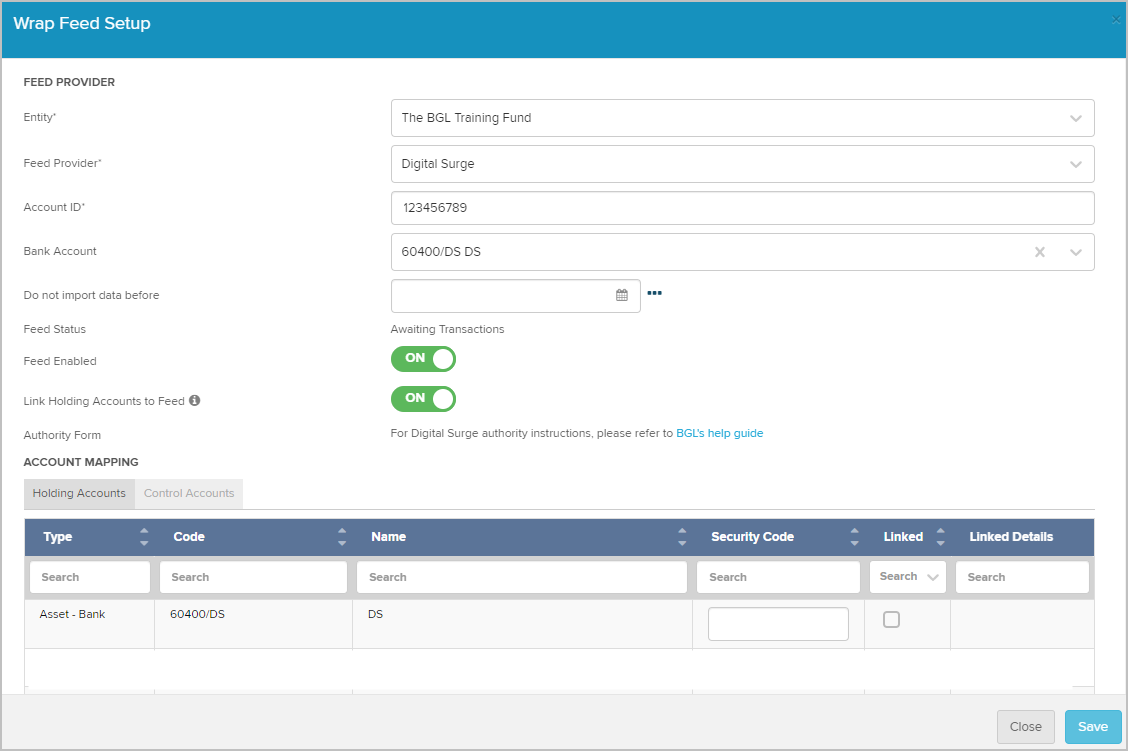Screen dimensions: 1128x751
Task: Sort table by Code column arrows
Action: tap(342, 537)
